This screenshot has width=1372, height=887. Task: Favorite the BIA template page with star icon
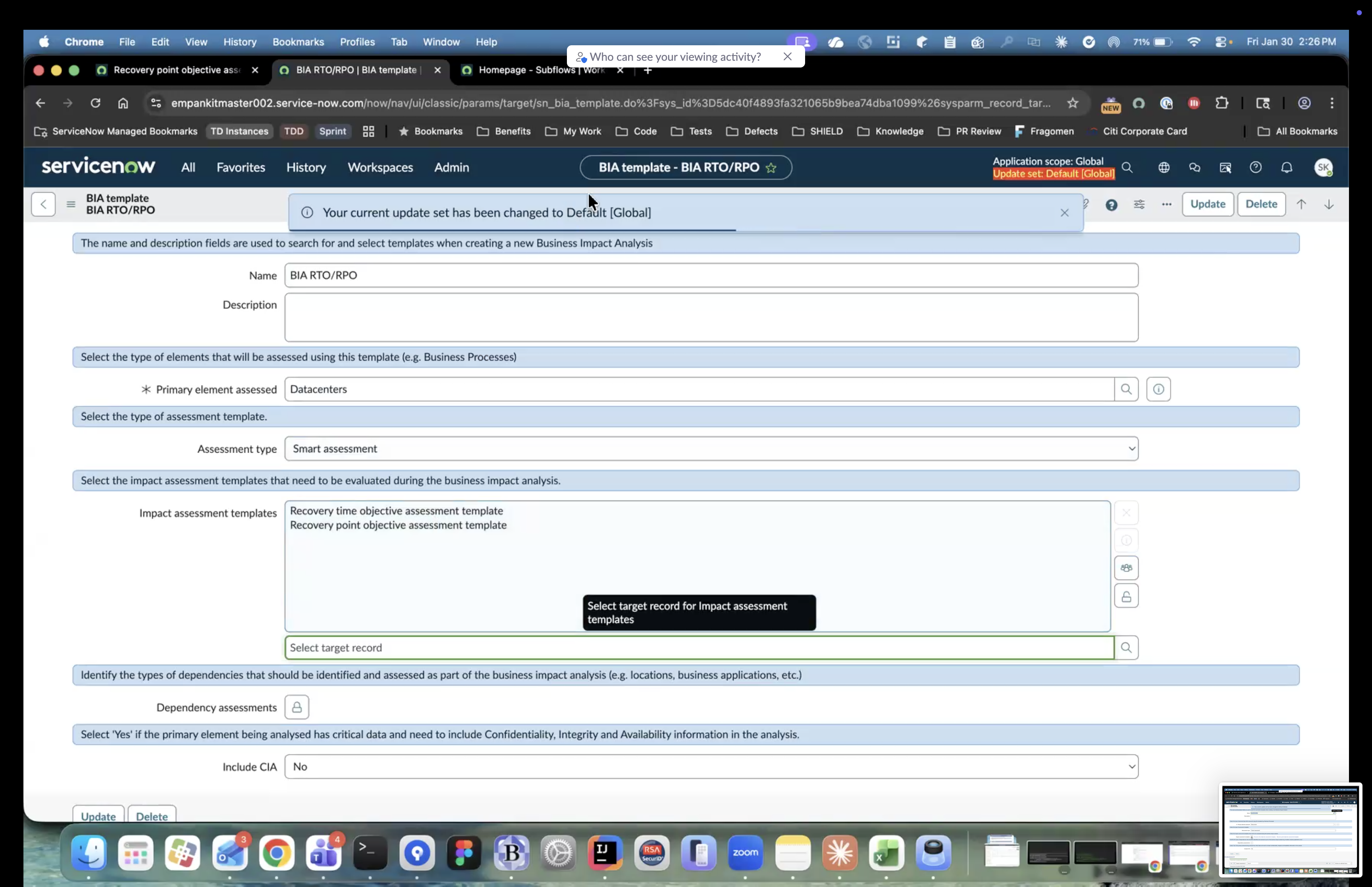pos(771,168)
